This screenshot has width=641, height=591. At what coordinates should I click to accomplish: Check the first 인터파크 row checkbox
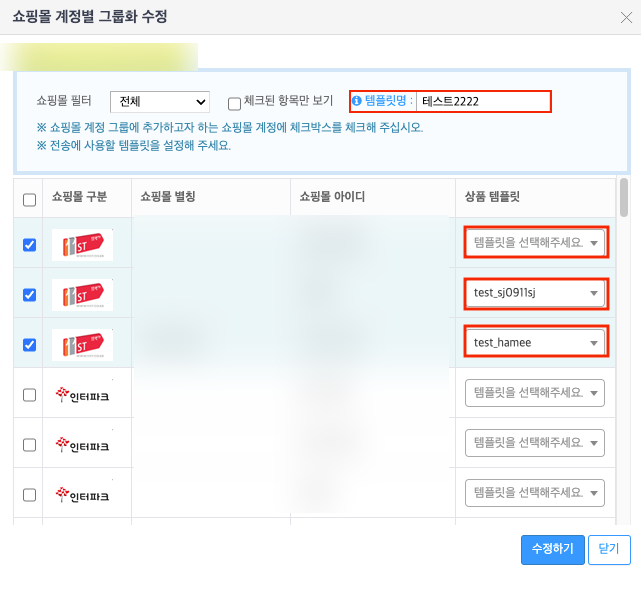click(29, 395)
